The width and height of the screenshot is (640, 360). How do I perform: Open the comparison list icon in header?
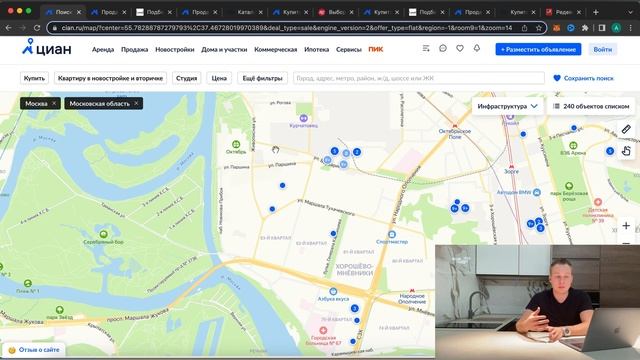[426, 49]
